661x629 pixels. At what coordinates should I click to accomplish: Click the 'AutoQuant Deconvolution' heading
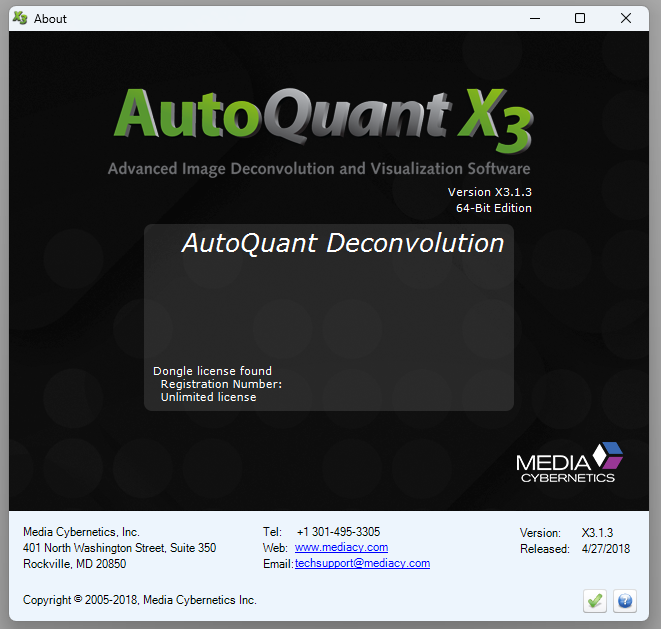click(343, 243)
